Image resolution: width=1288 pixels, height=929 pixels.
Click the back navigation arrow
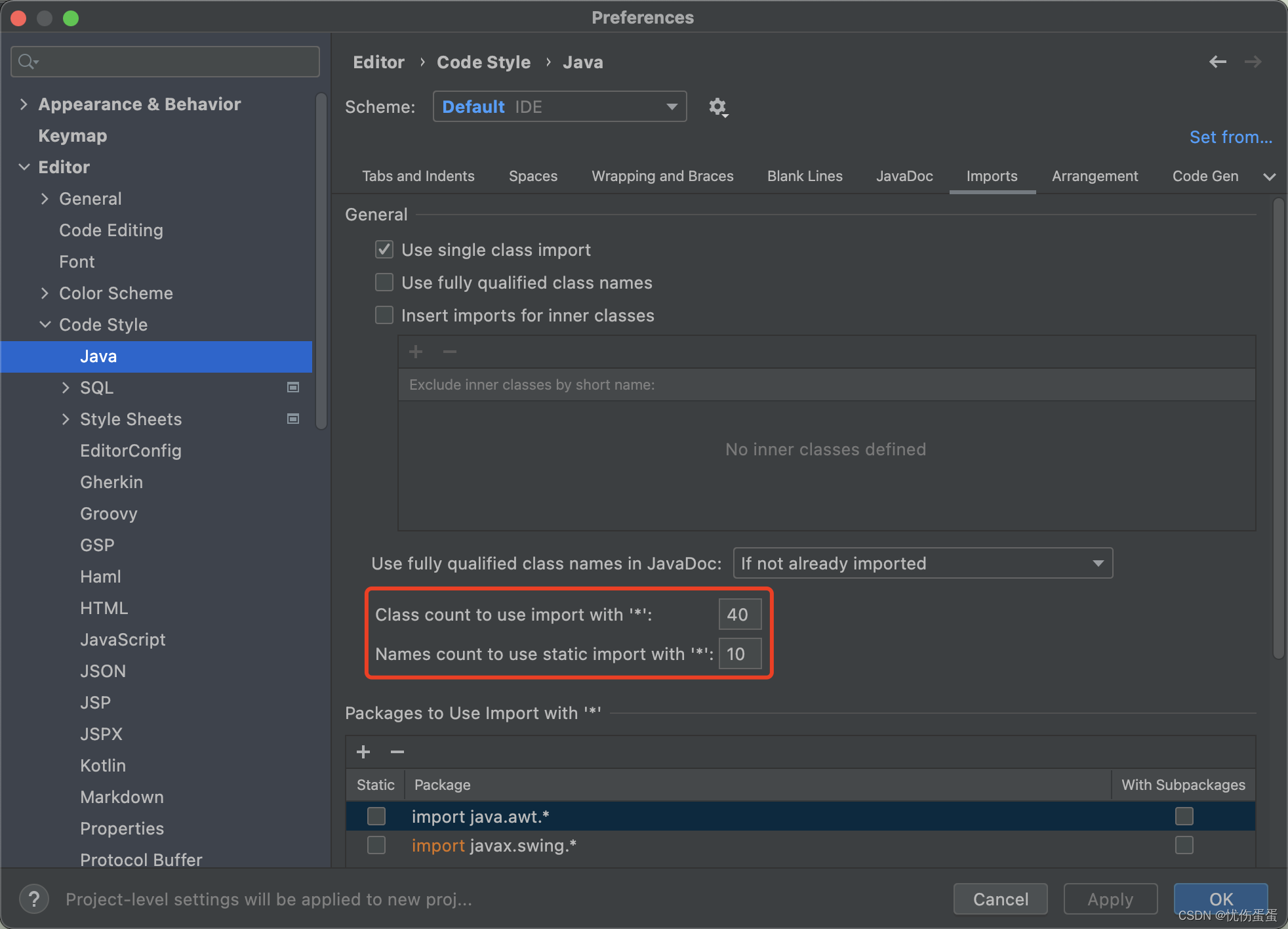tap(1217, 62)
